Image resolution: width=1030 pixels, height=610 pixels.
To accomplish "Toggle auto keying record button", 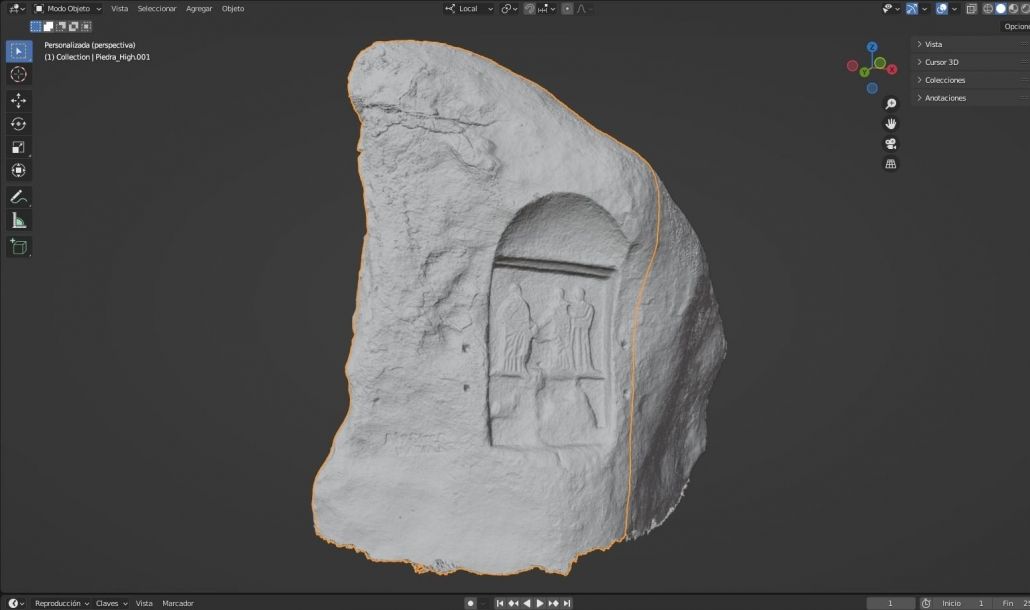I will click(x=470, y=603).
